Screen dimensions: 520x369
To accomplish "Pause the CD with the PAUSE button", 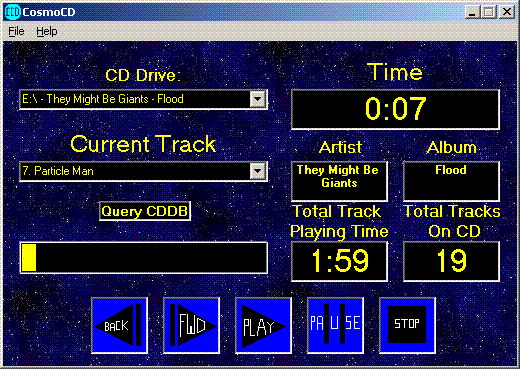I will coord(335,325).
